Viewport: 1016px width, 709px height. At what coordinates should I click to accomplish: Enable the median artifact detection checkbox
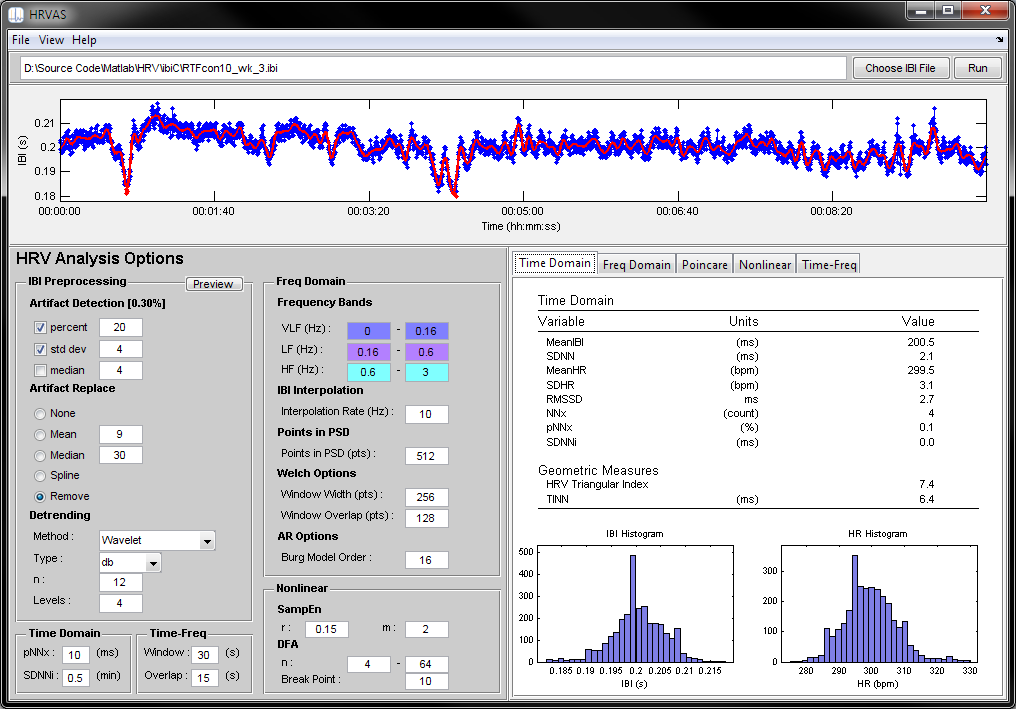tap(40, 371)
